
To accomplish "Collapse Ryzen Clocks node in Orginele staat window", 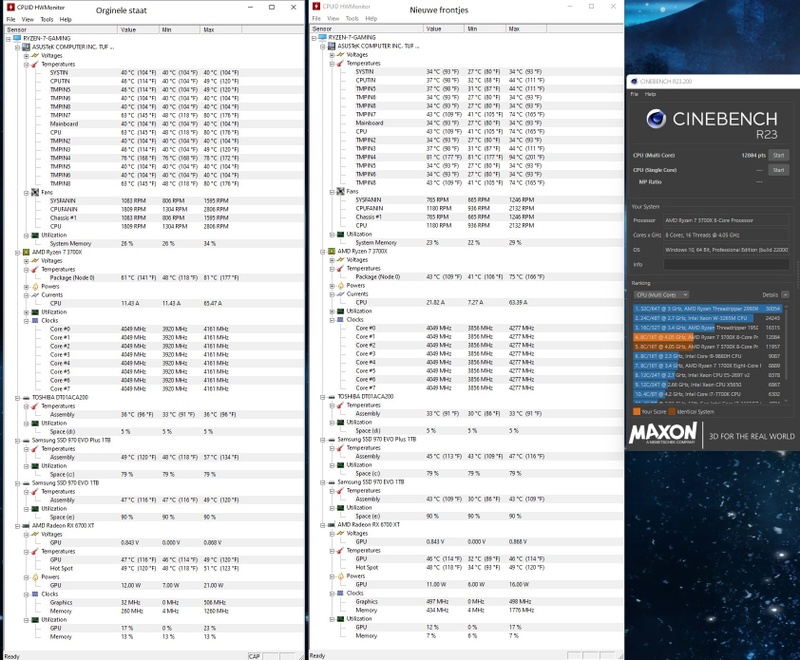I will [26, 321].
